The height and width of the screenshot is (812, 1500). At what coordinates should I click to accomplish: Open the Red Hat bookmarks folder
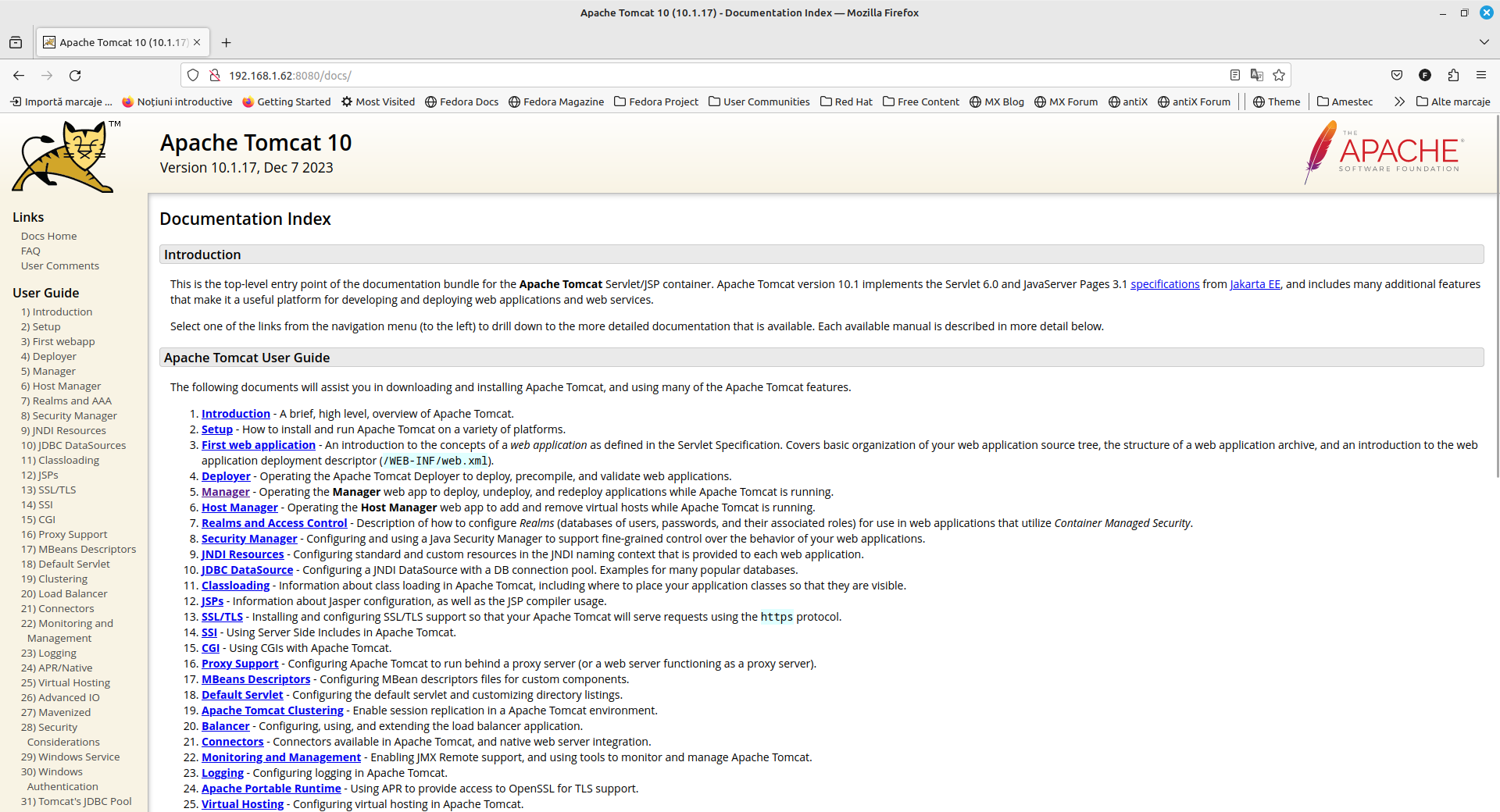[846, 101]
